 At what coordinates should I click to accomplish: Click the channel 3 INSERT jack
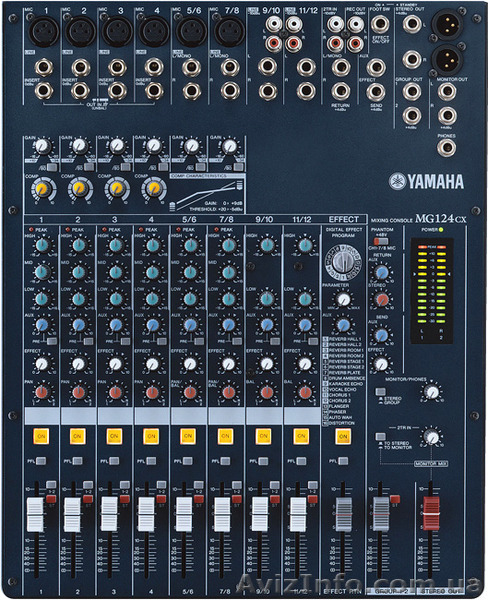click(x=118, y=91)
